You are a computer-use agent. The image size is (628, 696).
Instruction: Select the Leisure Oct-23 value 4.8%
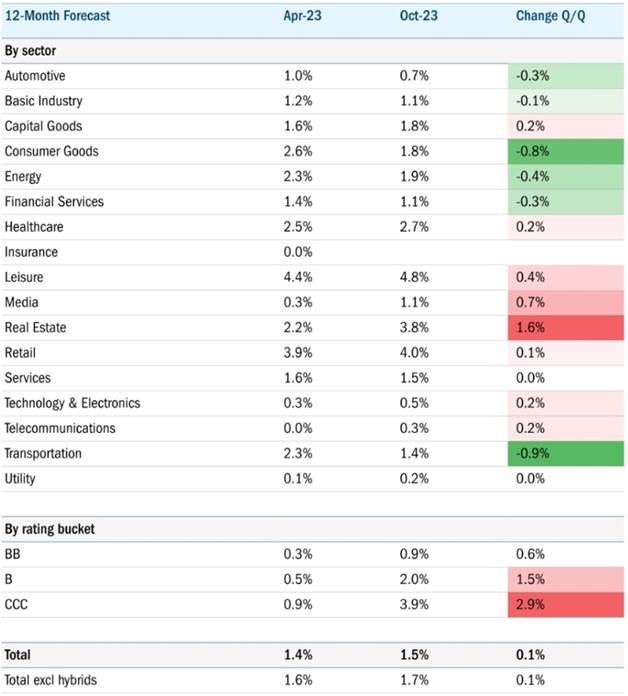(414, 277)
